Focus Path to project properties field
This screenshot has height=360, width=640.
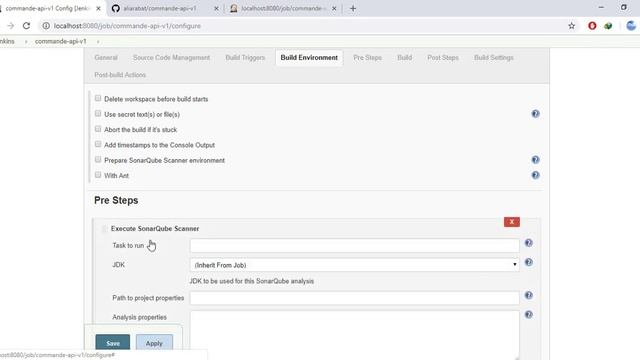click(x=354, y=298)
